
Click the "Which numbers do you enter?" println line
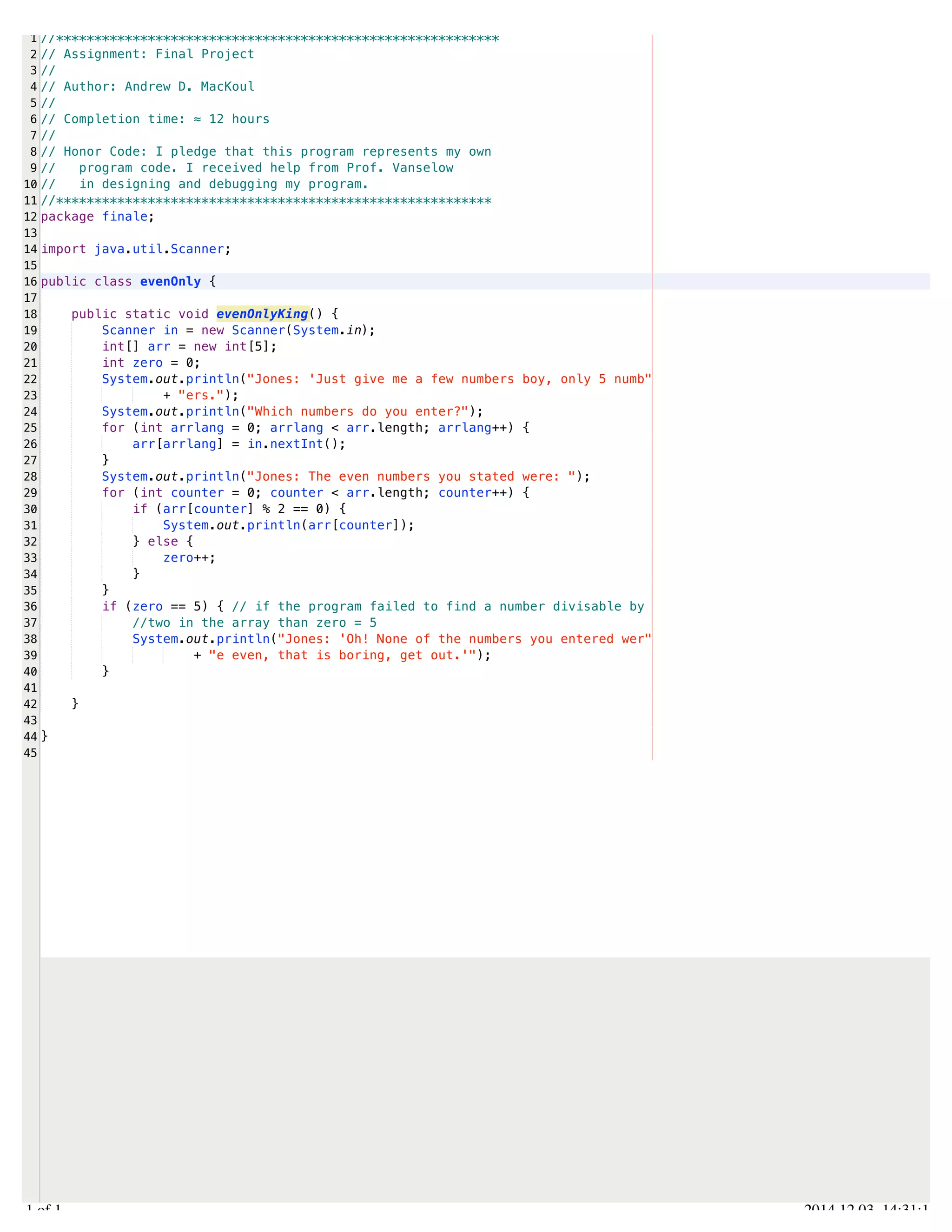click(x=293, y=412)
